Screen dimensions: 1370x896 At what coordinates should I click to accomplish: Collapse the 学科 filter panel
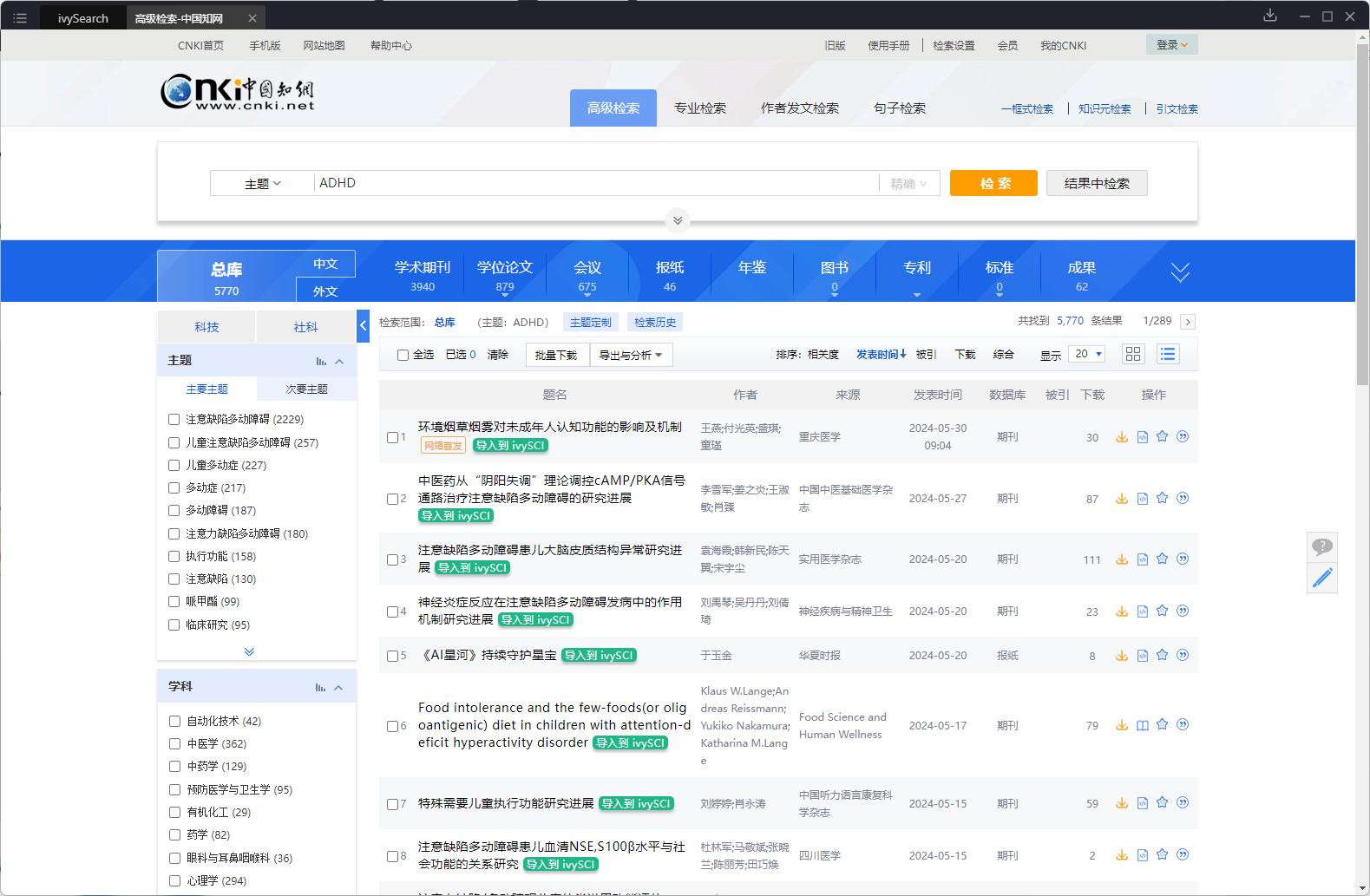338,687
